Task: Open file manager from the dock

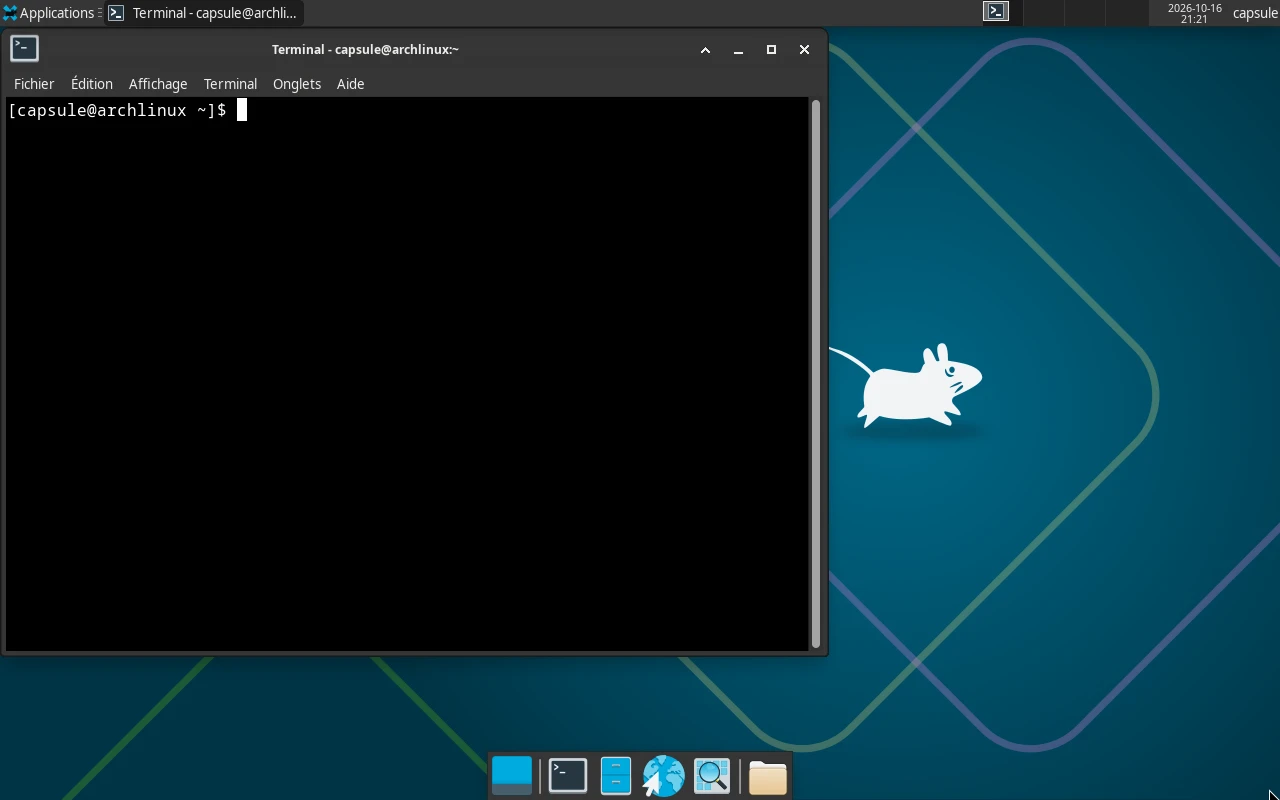Action: click(616, 776)
